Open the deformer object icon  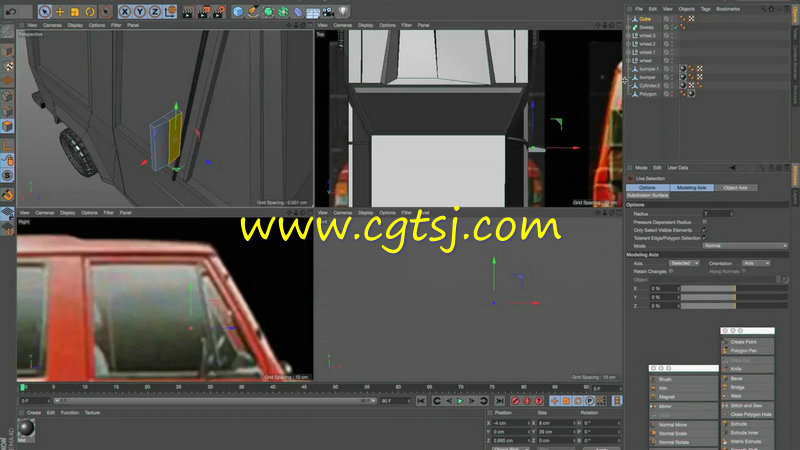298,11
